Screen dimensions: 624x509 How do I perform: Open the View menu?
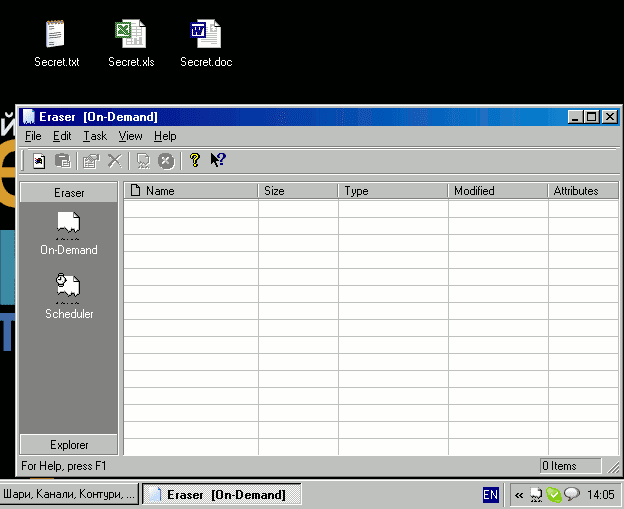coord(130,136)
